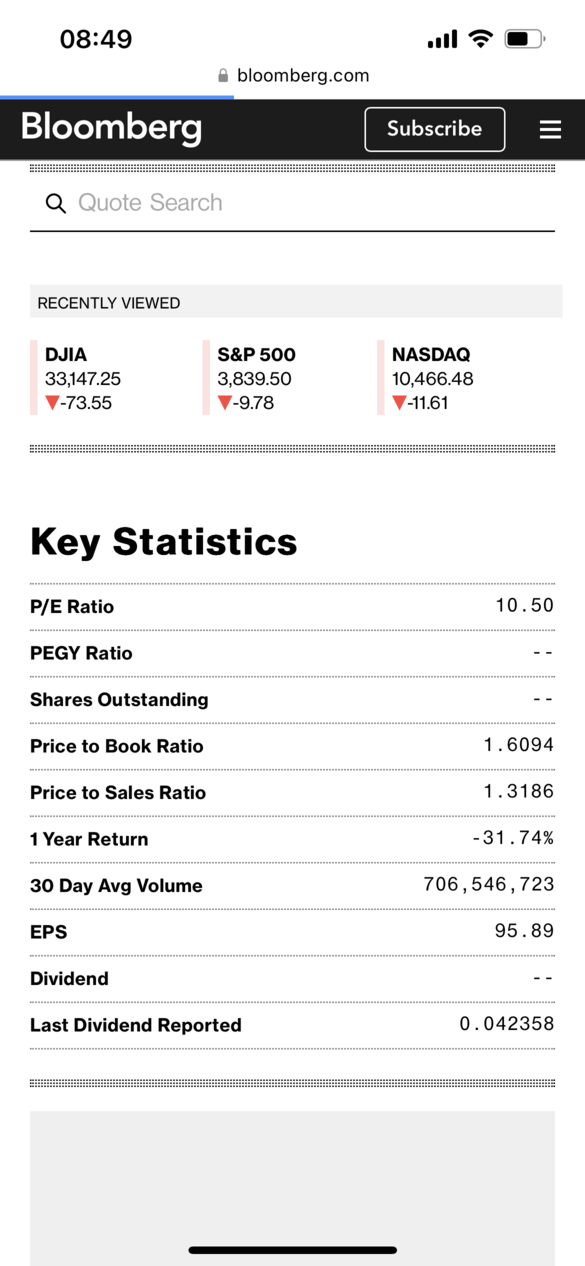
Task: Open the hamburger menu icon
Action: pos(550,130)
